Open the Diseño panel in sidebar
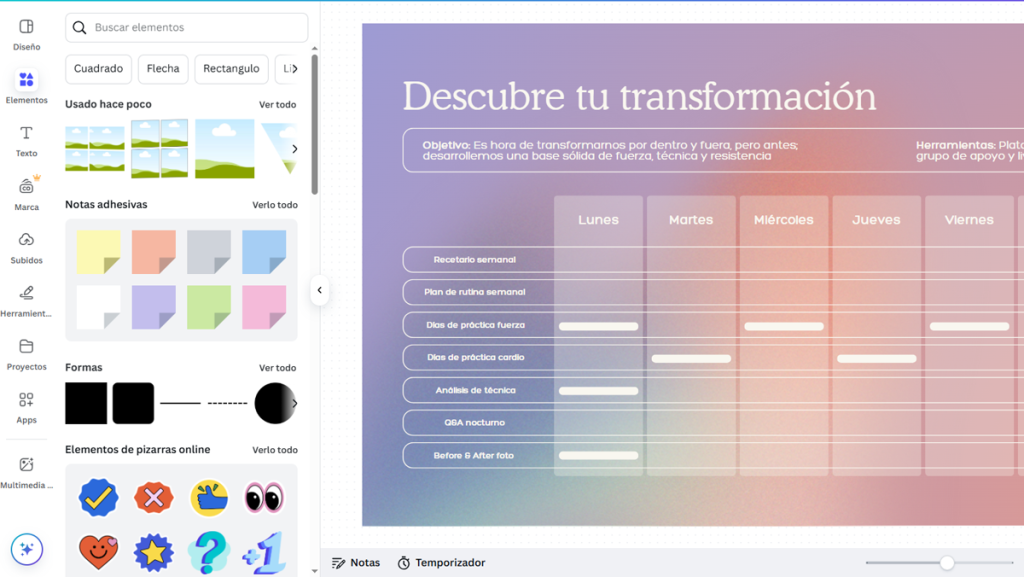 27,33
